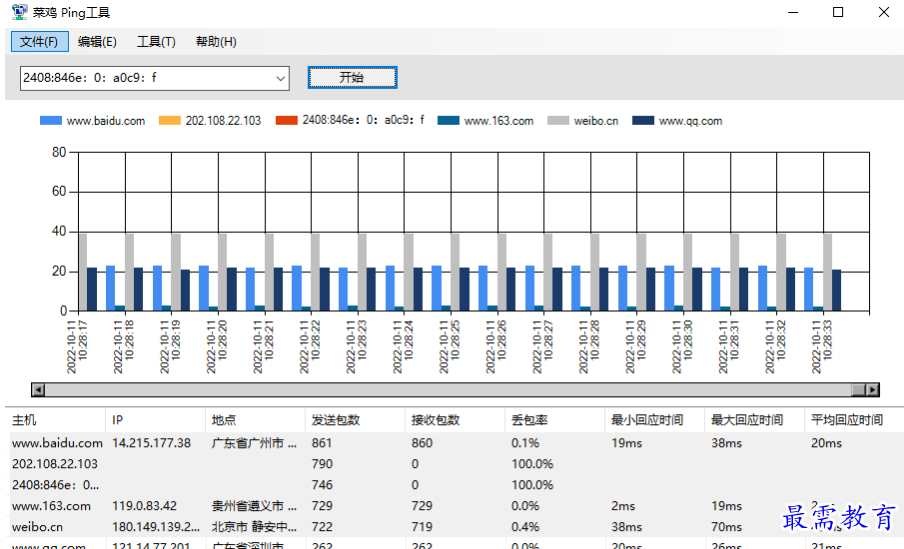Click www.qq.com legend label text
Viewport: 904px width, 549px height.
[x=691, y=121]
